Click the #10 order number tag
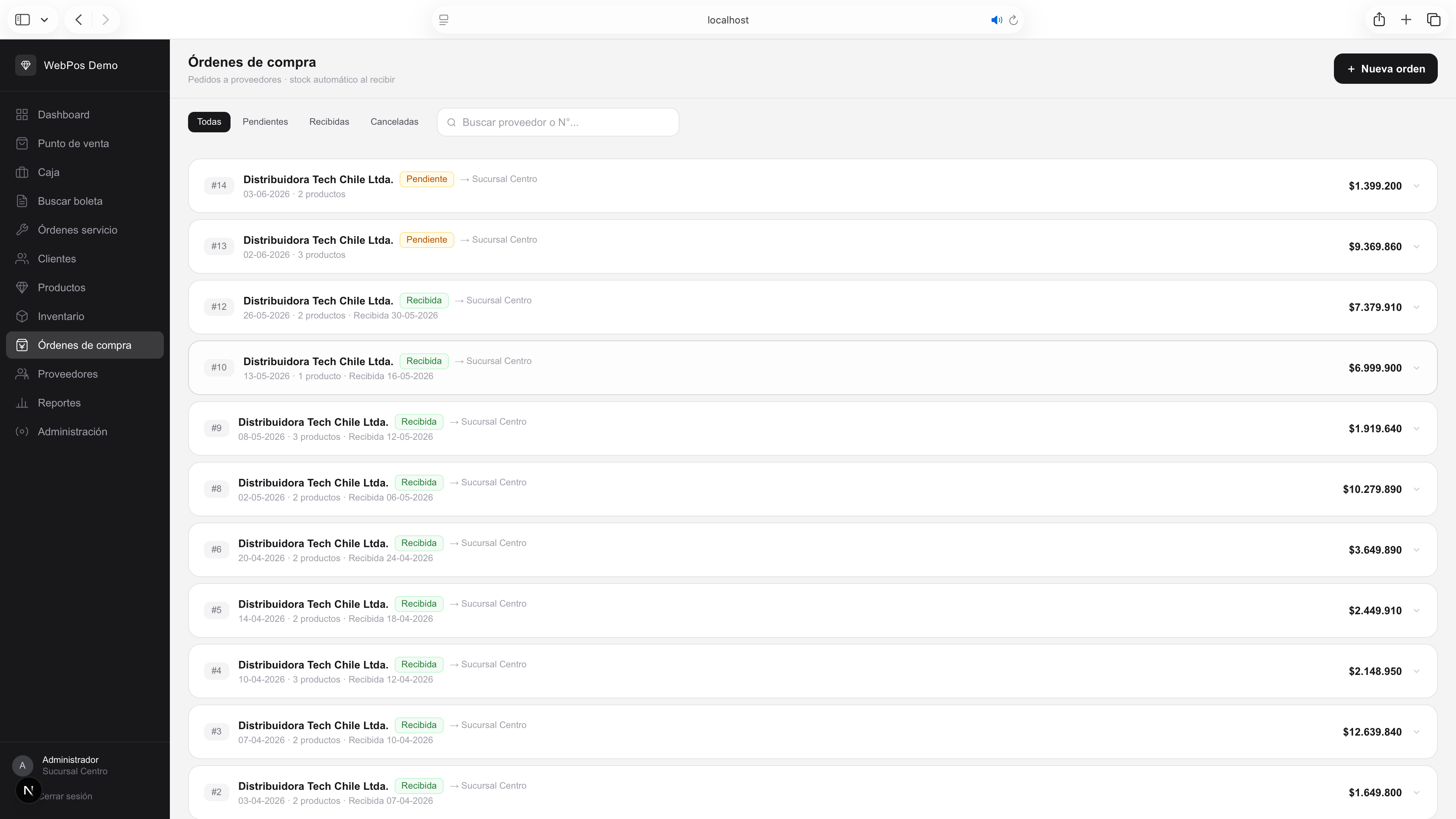Screen dimensions: 1456x819 point(219,367)
